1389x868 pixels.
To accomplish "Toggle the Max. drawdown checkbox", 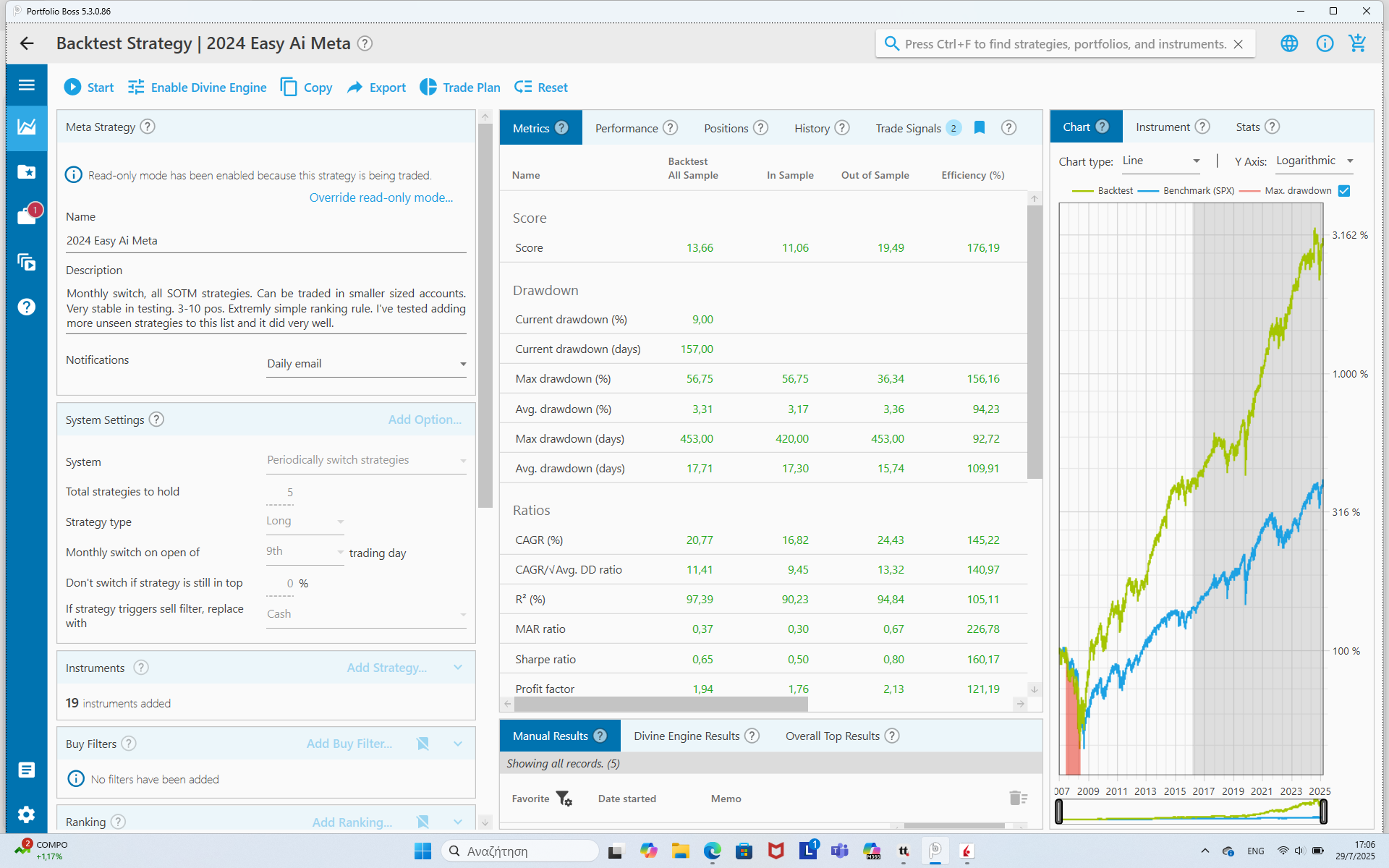I will (1344, 191).
